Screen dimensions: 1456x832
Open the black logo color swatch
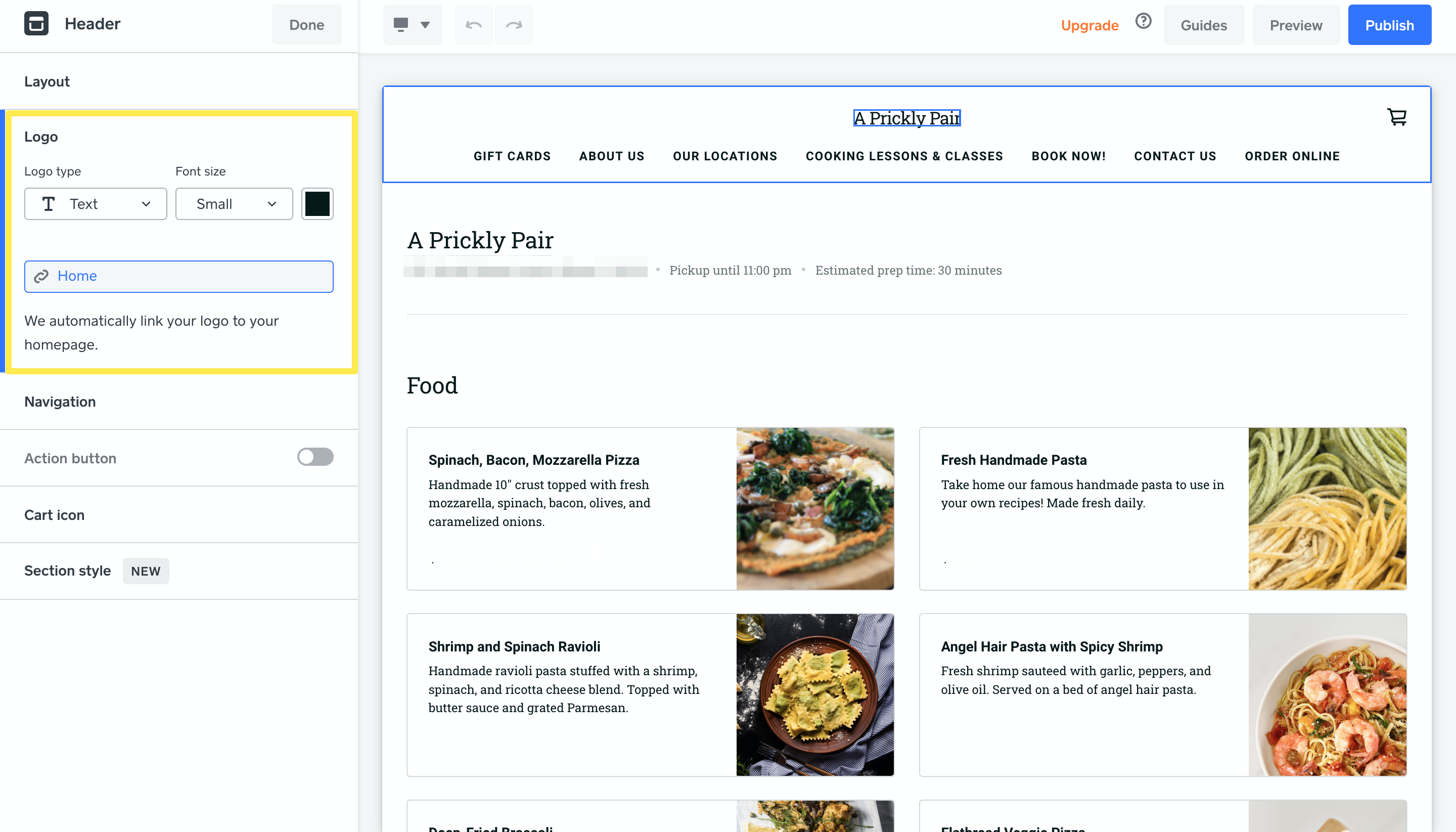coord(317,204)
